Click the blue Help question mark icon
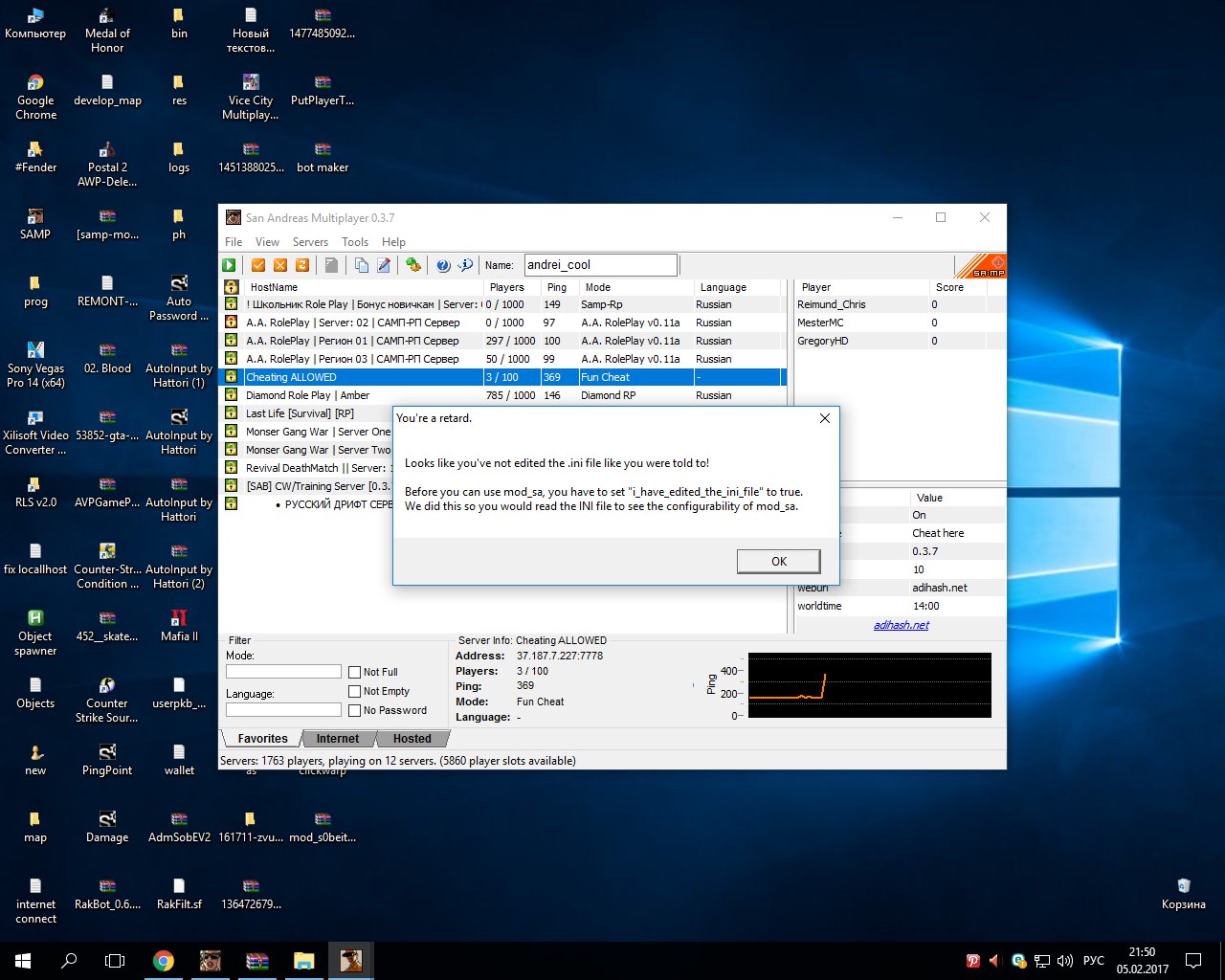The width and height of the screenshot is (1225, 980). (443, 265)
